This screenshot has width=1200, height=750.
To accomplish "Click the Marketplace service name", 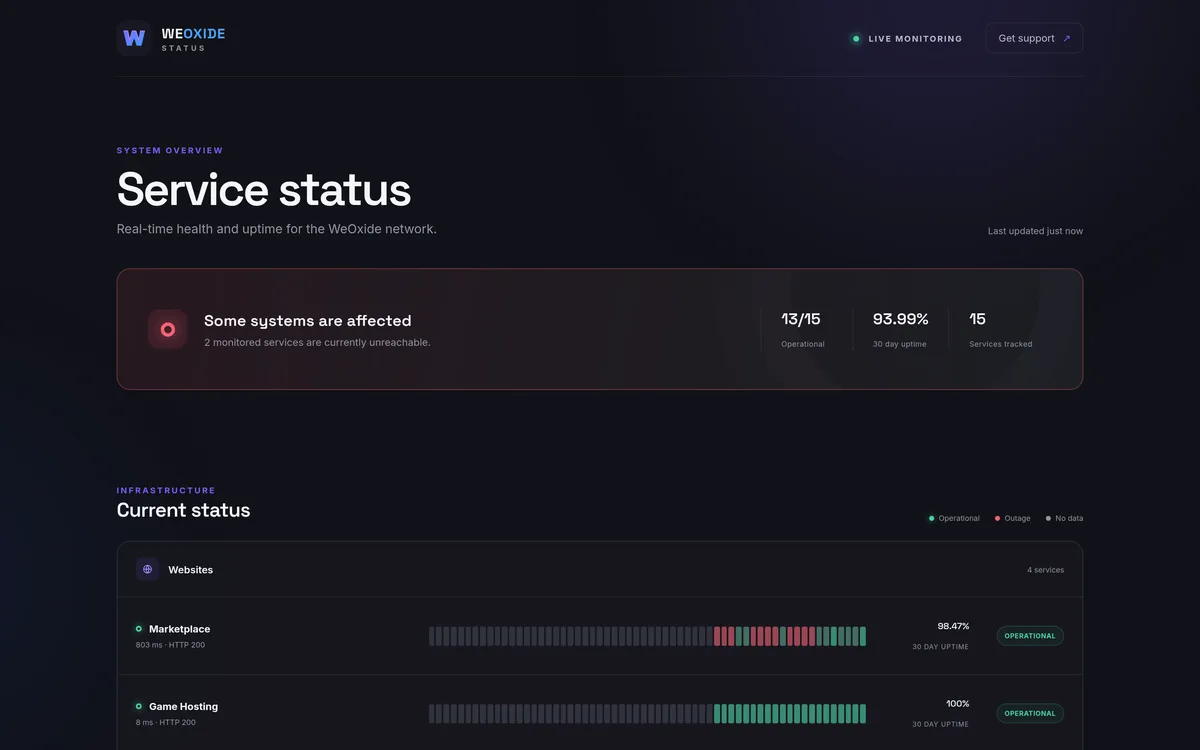I will pyautogui.click(x=180, y=629).
